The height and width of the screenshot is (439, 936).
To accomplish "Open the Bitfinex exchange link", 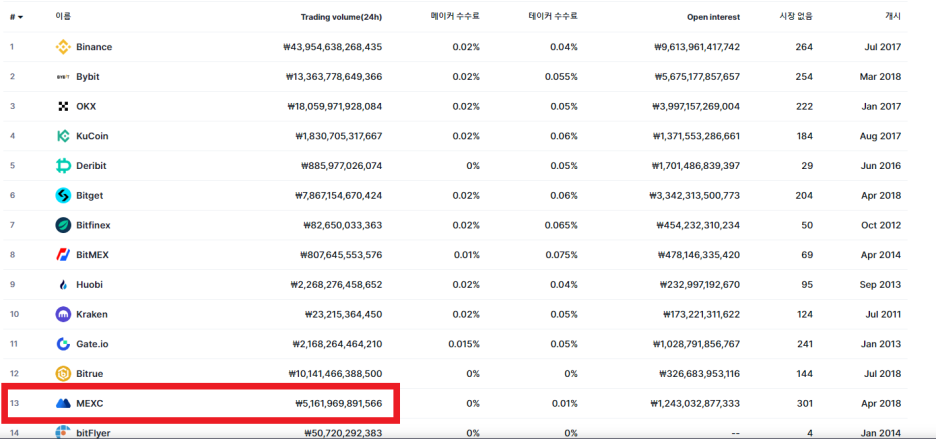I will tap(94, 225).
